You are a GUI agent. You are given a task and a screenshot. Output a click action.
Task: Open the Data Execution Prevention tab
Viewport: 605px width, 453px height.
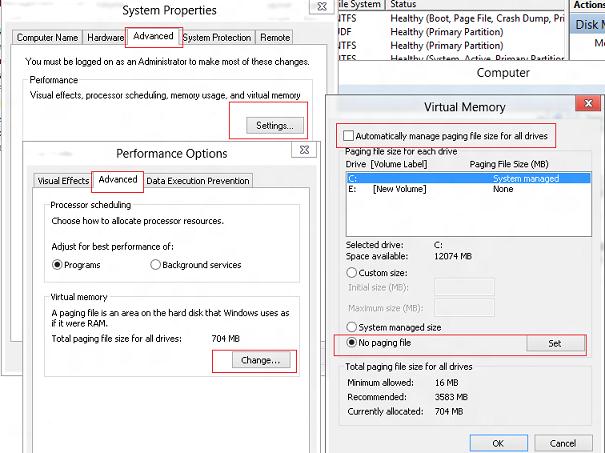pos(198,181)
